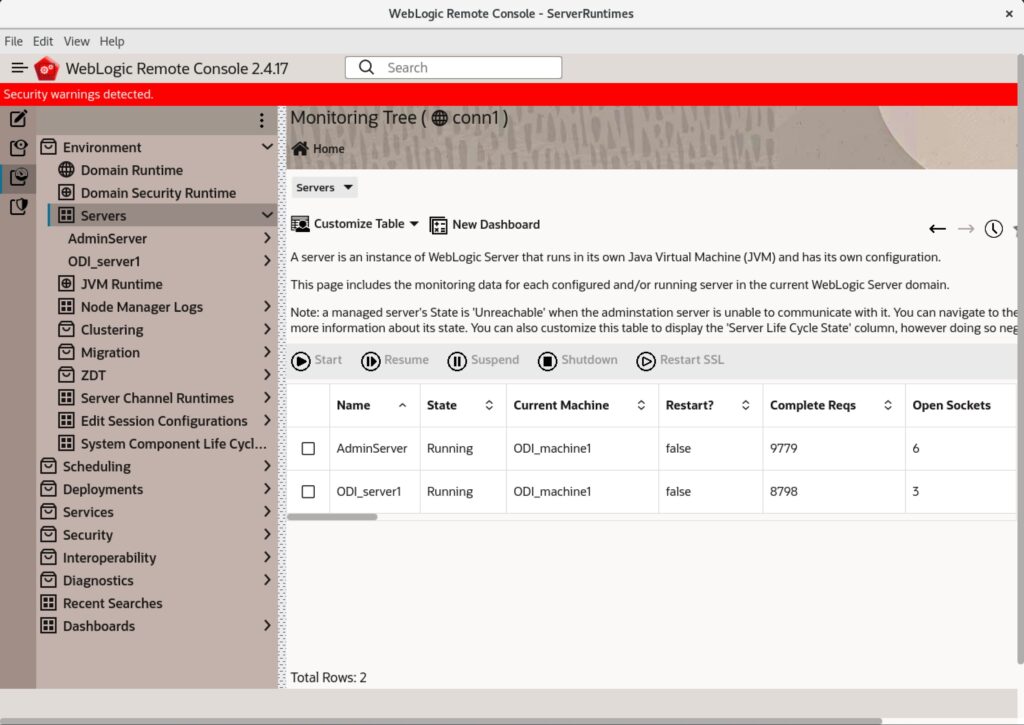The height and width of the screenshot is (725, 1024).
Task: Open the Edit menu
Action: pos(43,41)
